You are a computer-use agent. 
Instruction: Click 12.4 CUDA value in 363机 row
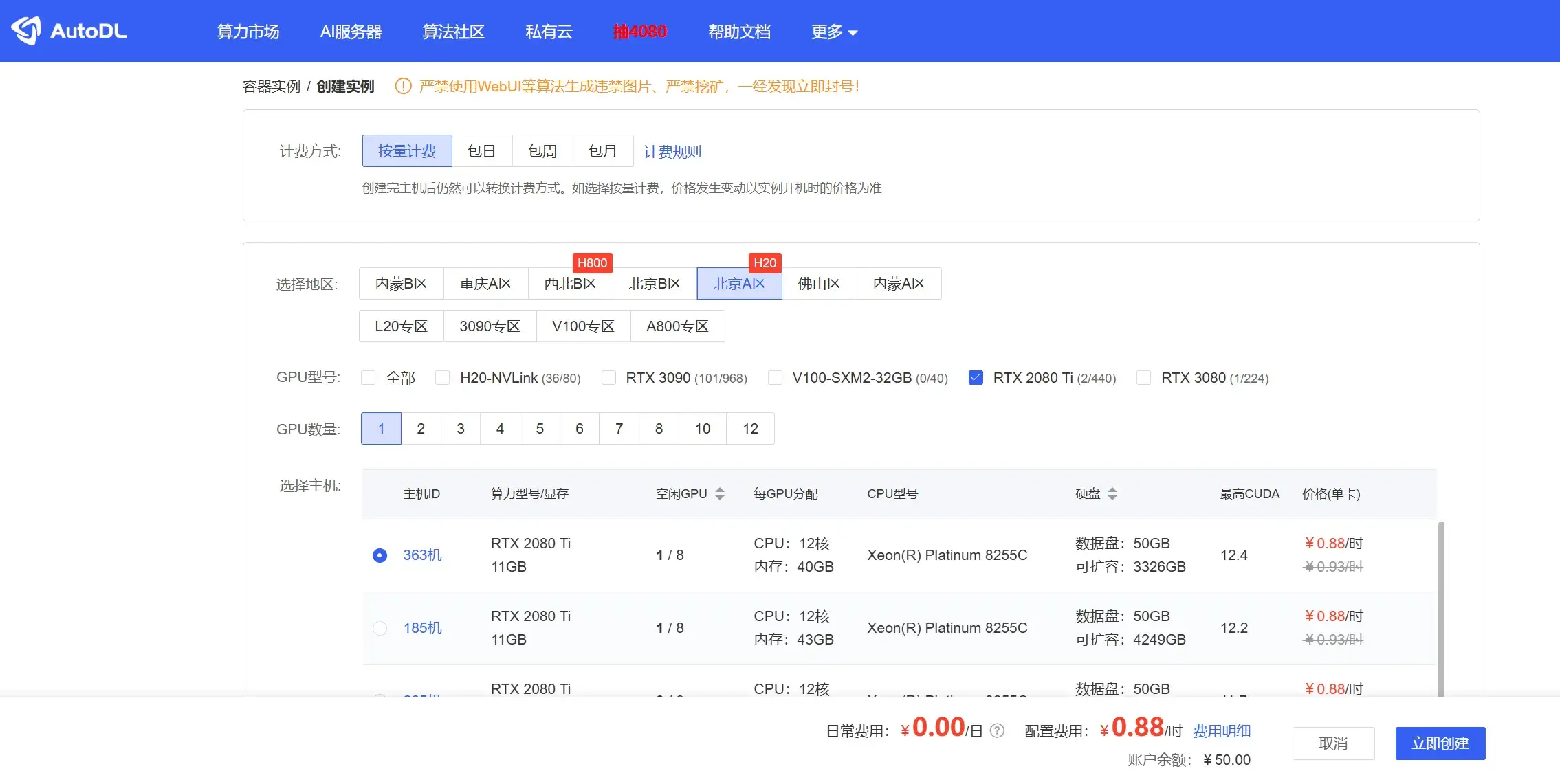click(x=1234, y=555)
